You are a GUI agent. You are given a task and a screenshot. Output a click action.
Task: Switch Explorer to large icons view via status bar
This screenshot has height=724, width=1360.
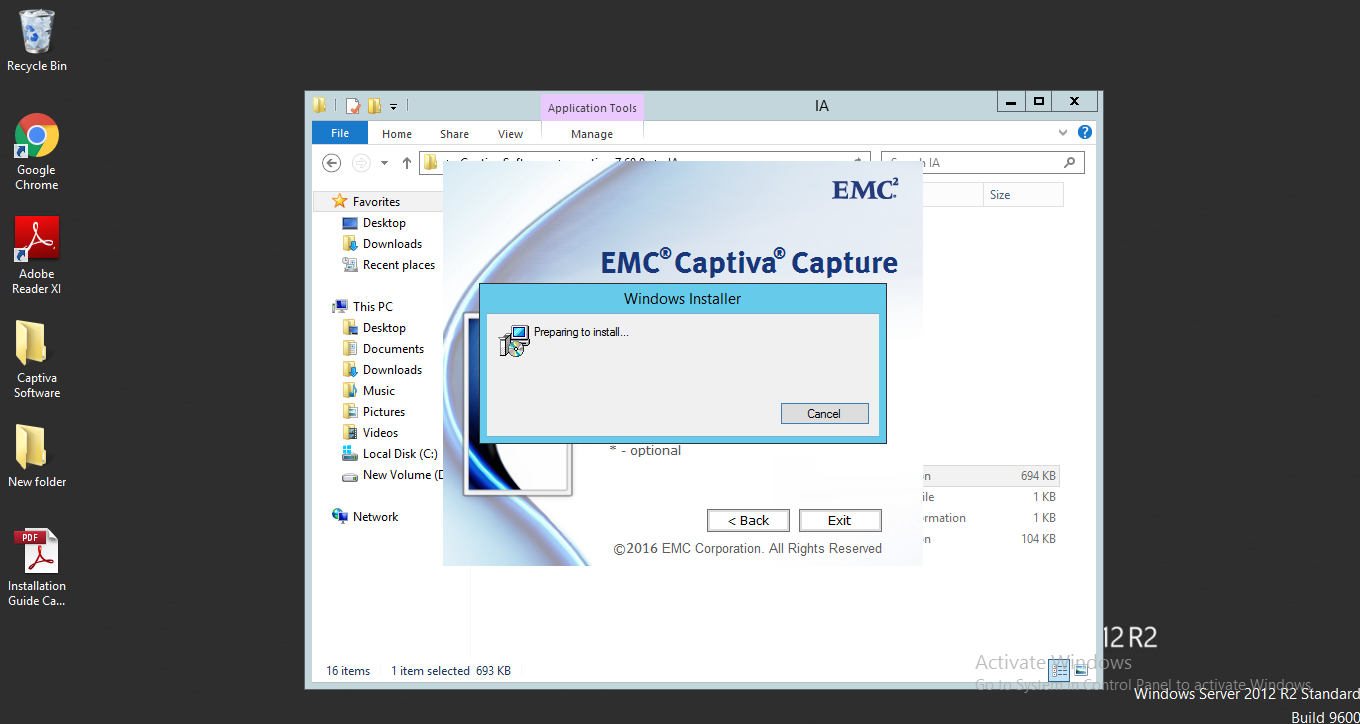click(1081, 671)
